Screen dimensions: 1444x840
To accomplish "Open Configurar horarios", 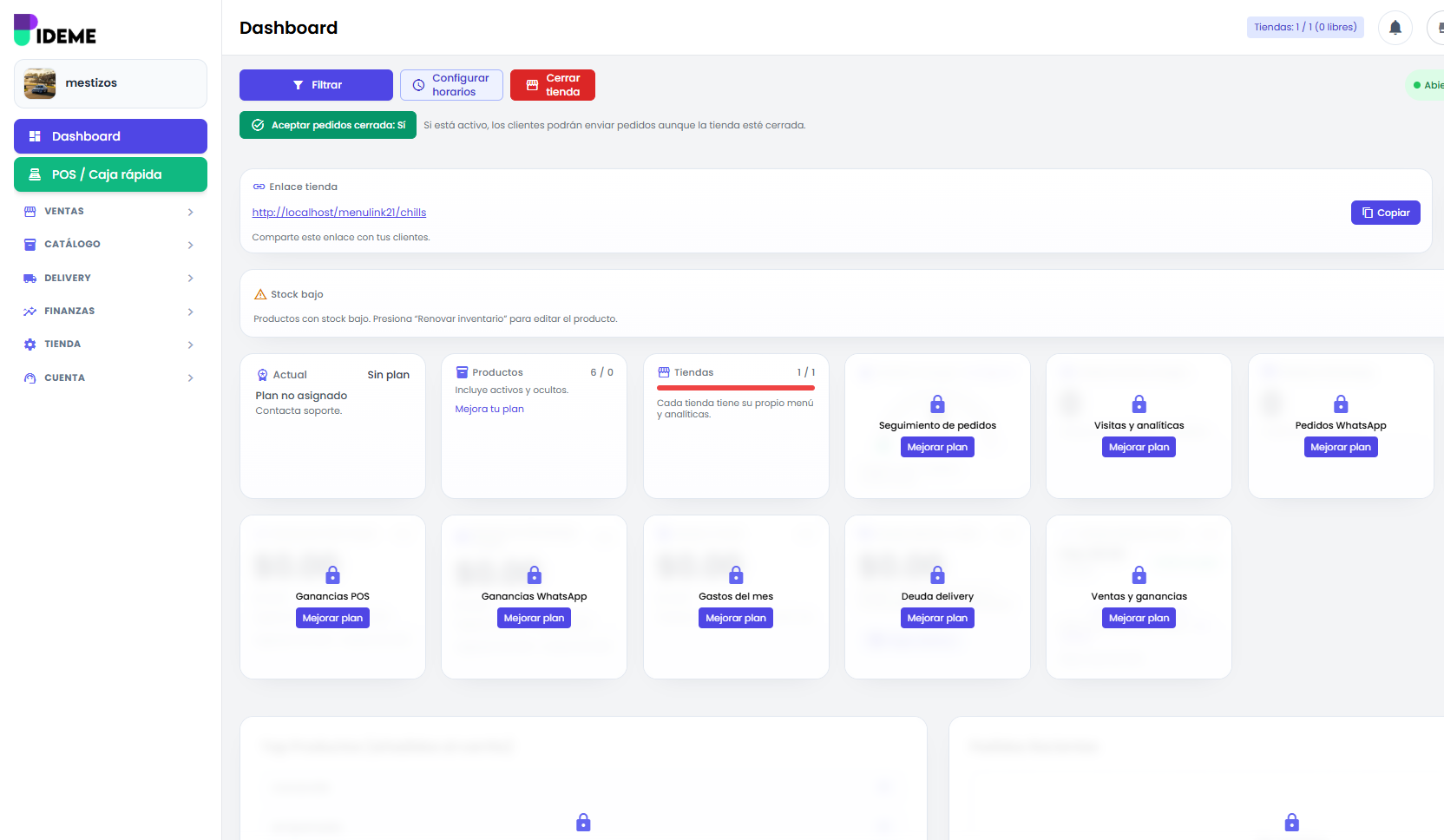I will (x=451, y=85).
